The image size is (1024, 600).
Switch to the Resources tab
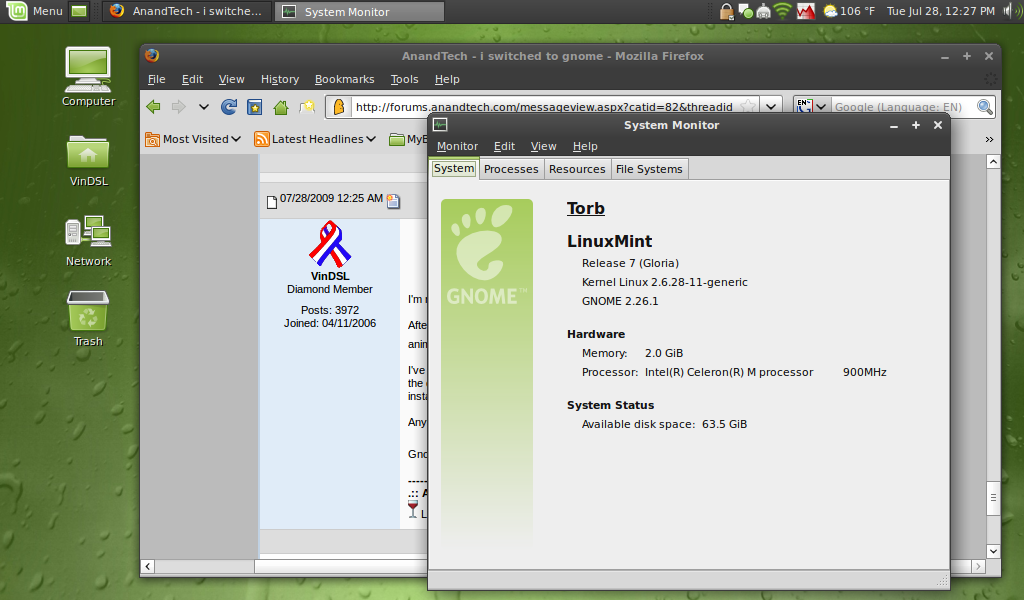click(577, 169)
